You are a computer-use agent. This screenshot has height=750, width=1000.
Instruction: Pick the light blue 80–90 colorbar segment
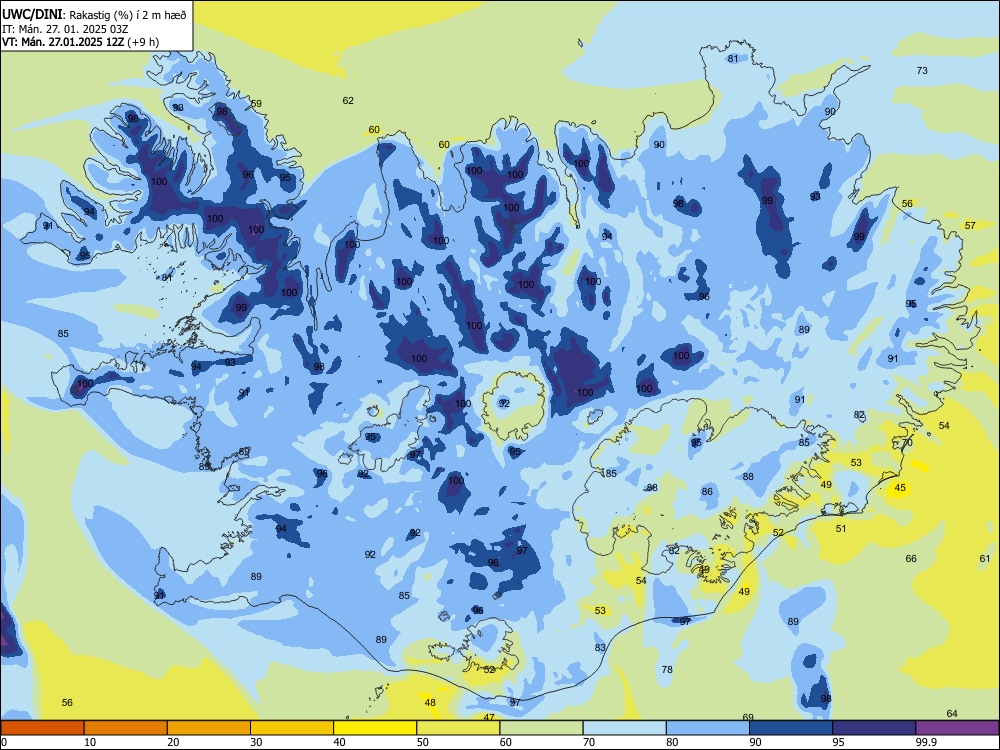[708, 728]
